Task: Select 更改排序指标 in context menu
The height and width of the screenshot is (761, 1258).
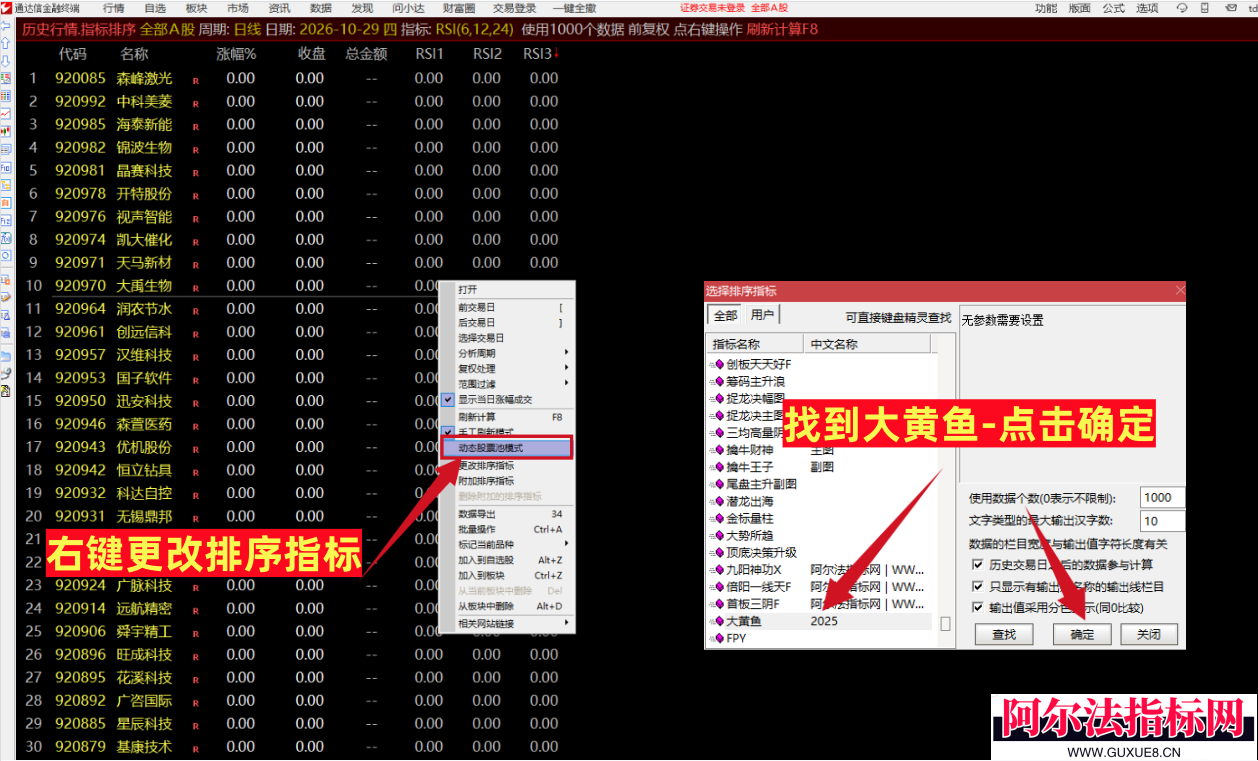Action: click(508, 465)
